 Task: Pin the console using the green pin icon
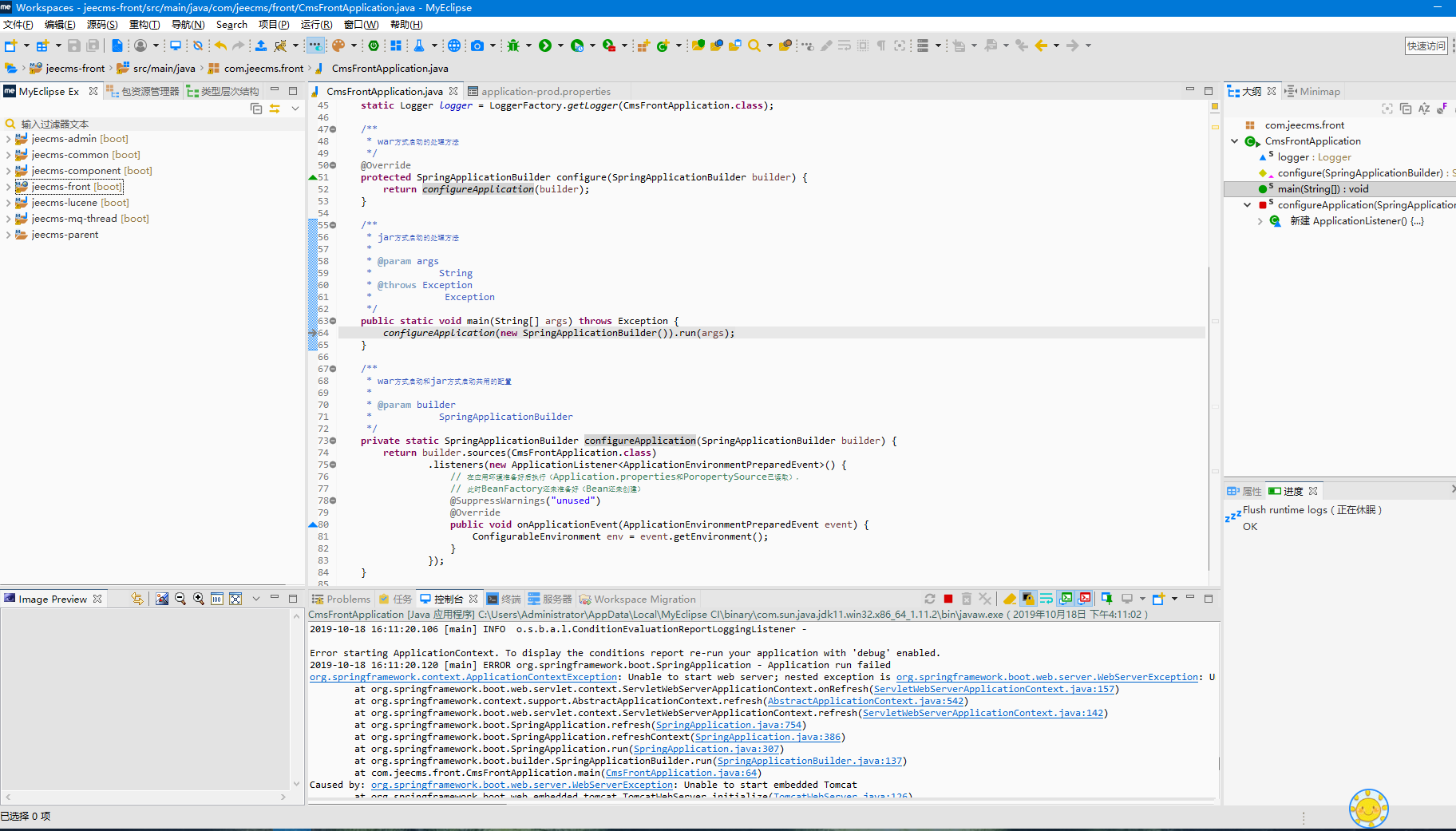point(1107,599)
